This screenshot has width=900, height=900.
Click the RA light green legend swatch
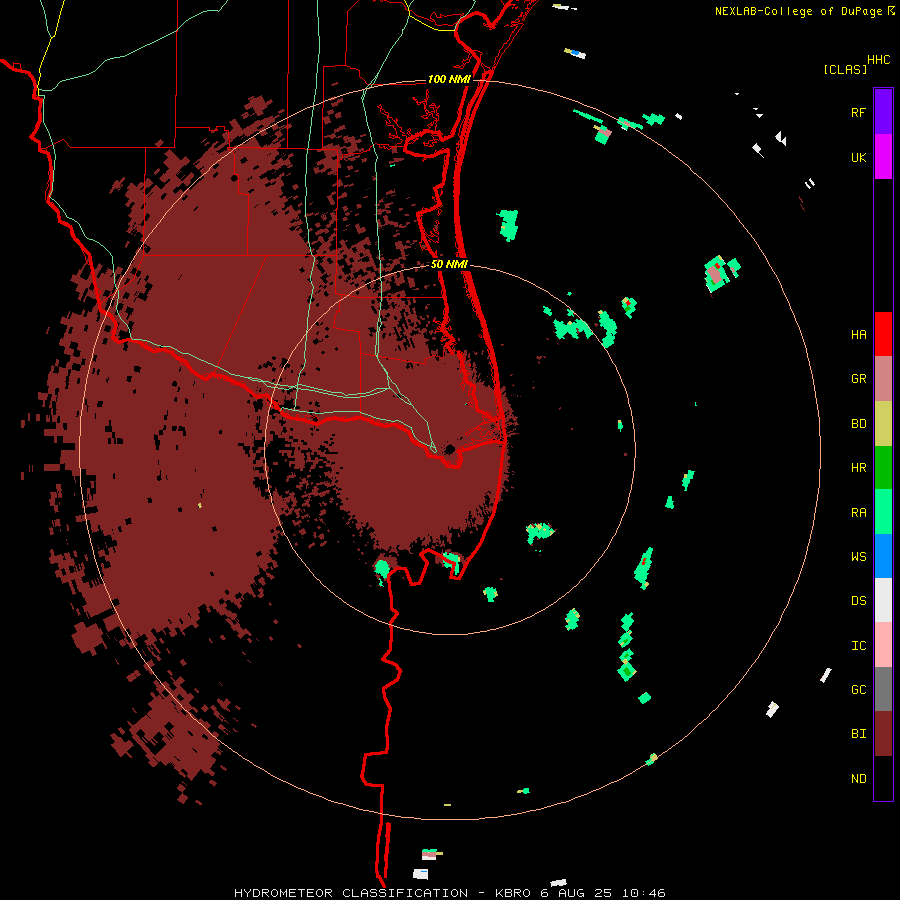pos(883,512)
